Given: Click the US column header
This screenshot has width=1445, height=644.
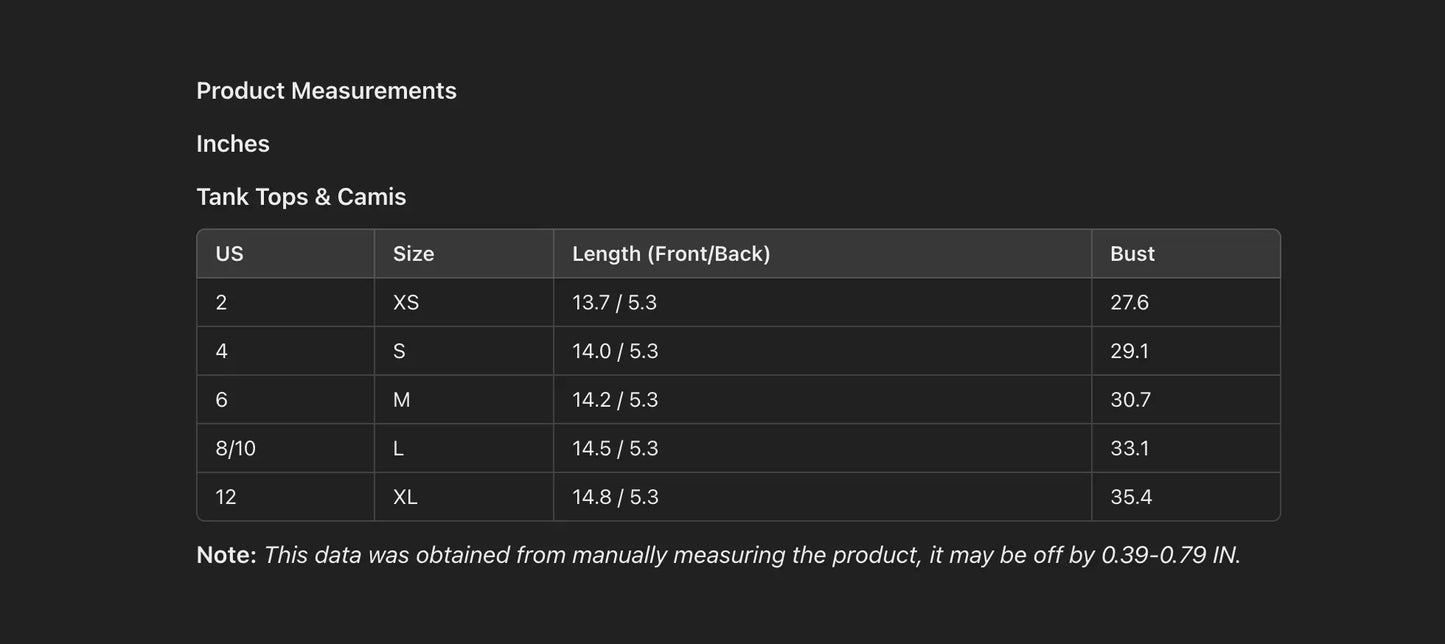Looking at the screenshot, I should click(x=229, y=254).
